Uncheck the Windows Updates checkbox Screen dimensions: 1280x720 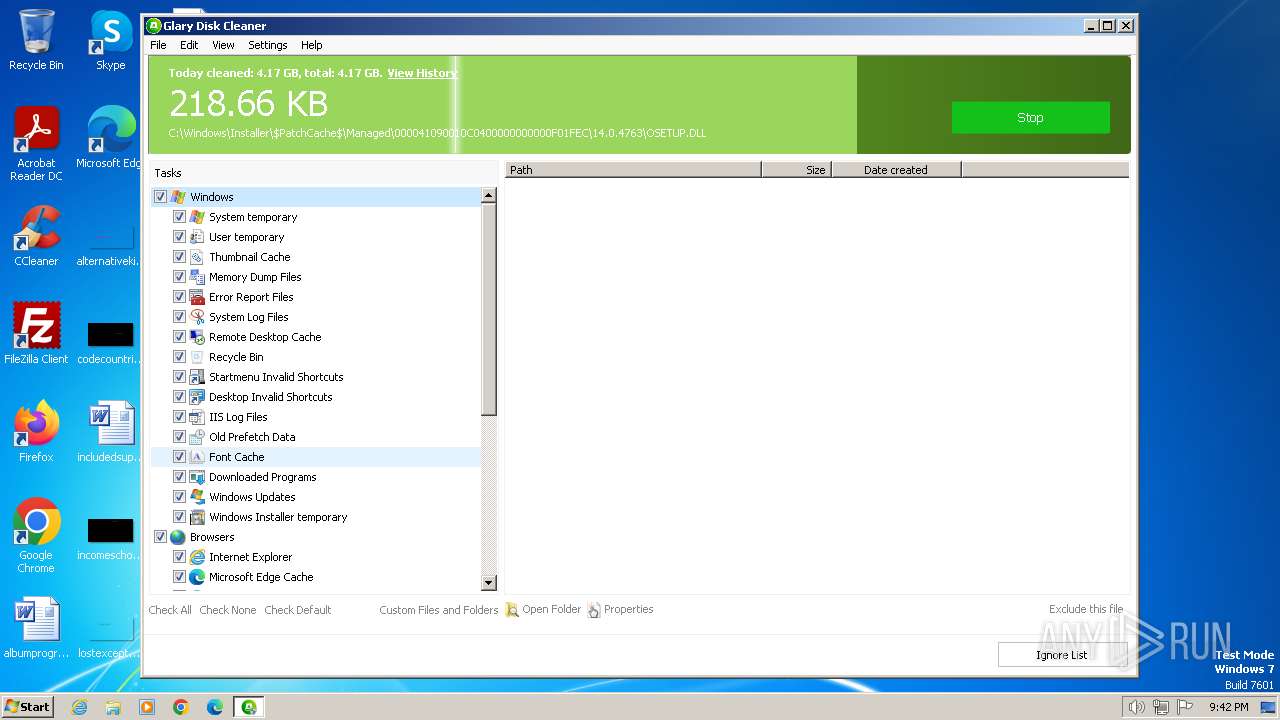click(179, 497)
